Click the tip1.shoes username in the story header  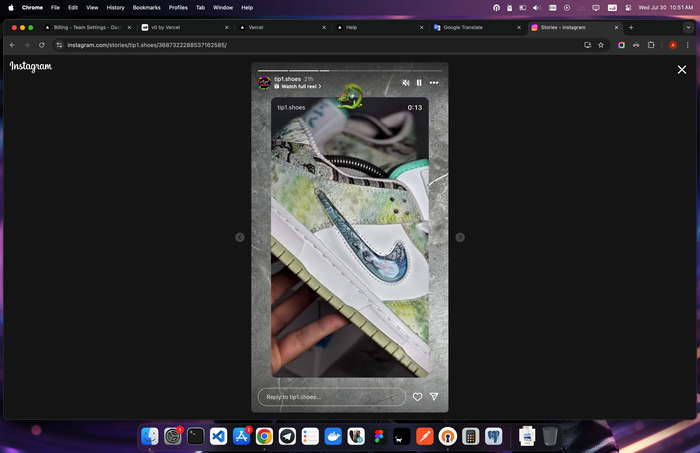point(288,79)
